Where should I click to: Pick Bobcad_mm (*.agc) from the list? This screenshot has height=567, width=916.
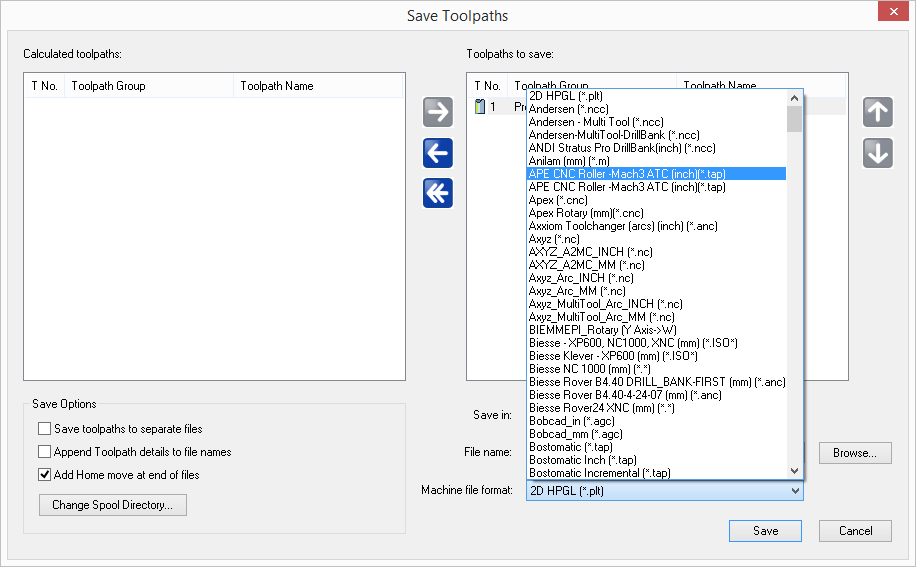pyautogui.click(x=574, y=434)
